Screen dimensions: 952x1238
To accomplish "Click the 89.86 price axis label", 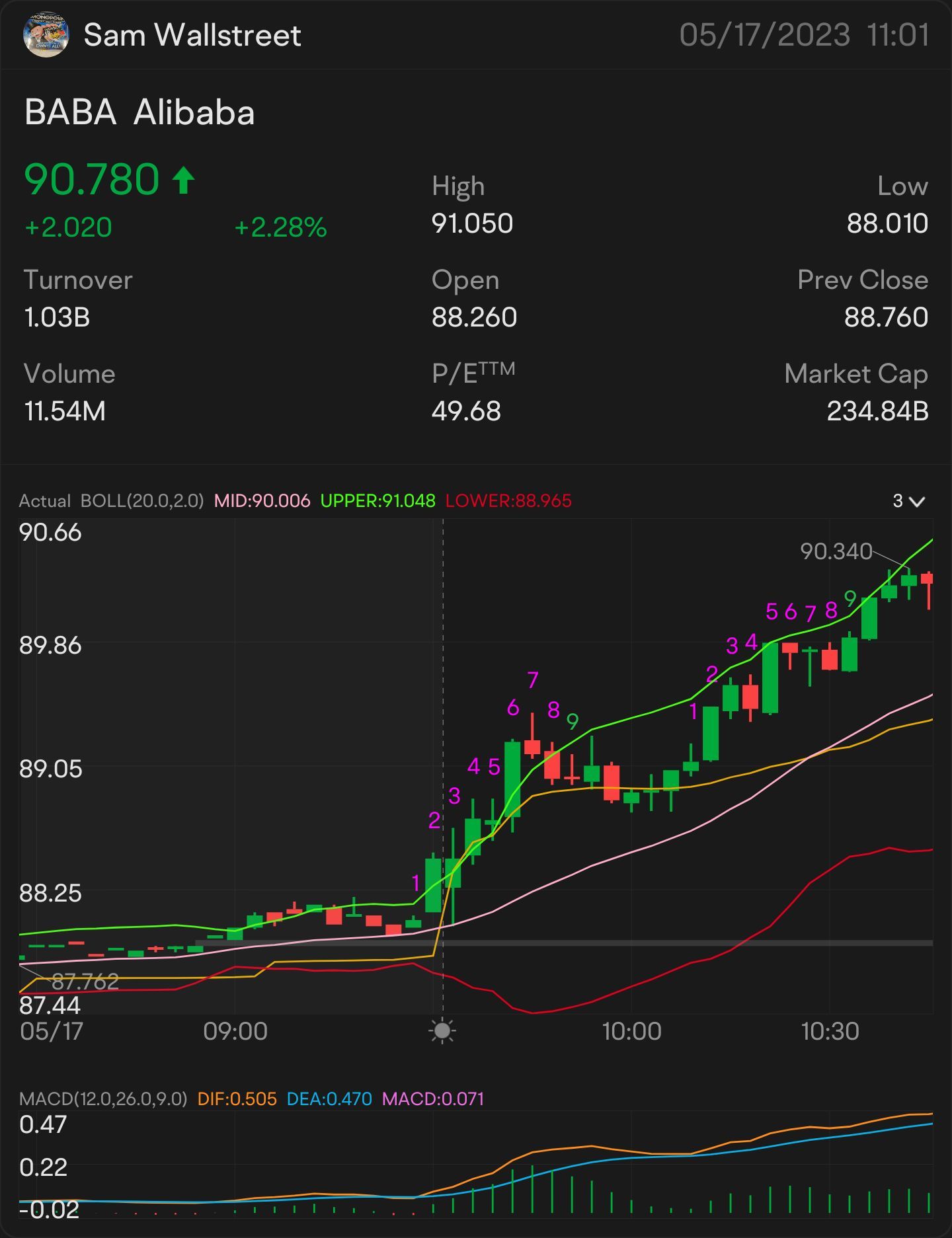I will [x=50, y=645].
